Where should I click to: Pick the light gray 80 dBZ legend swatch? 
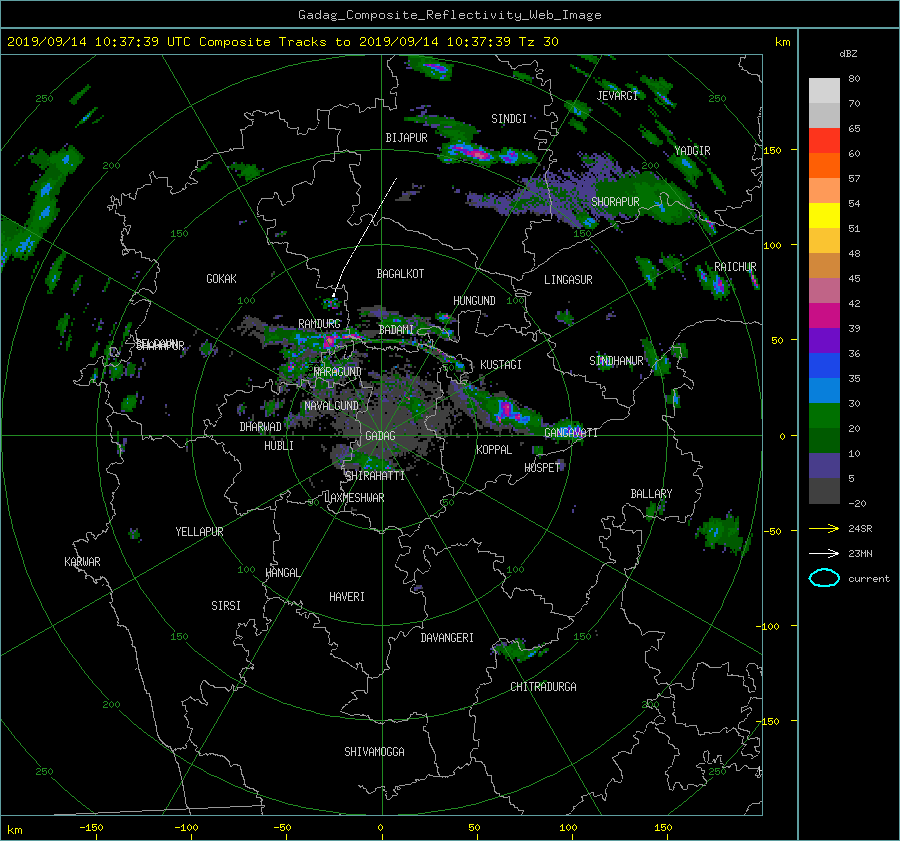point(824,90)
